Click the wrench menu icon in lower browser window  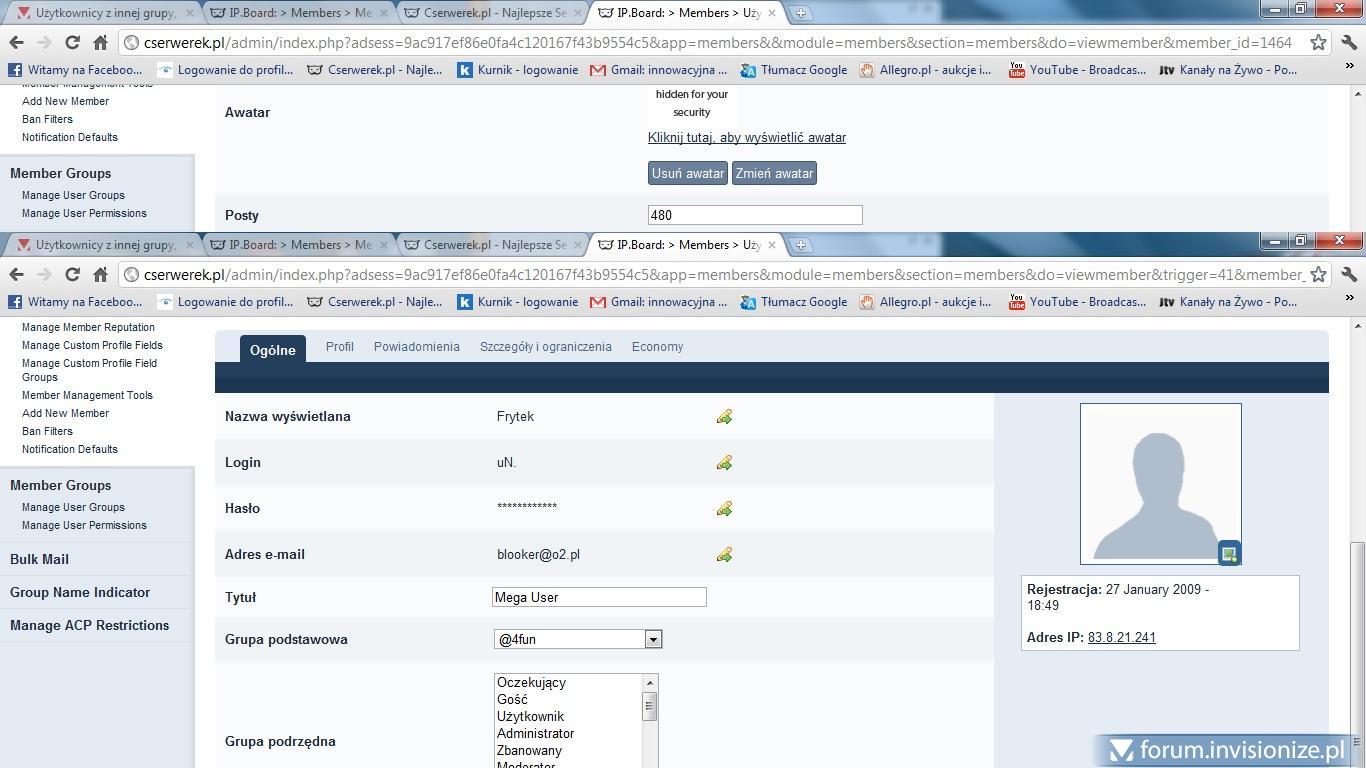coord(1349,274)
